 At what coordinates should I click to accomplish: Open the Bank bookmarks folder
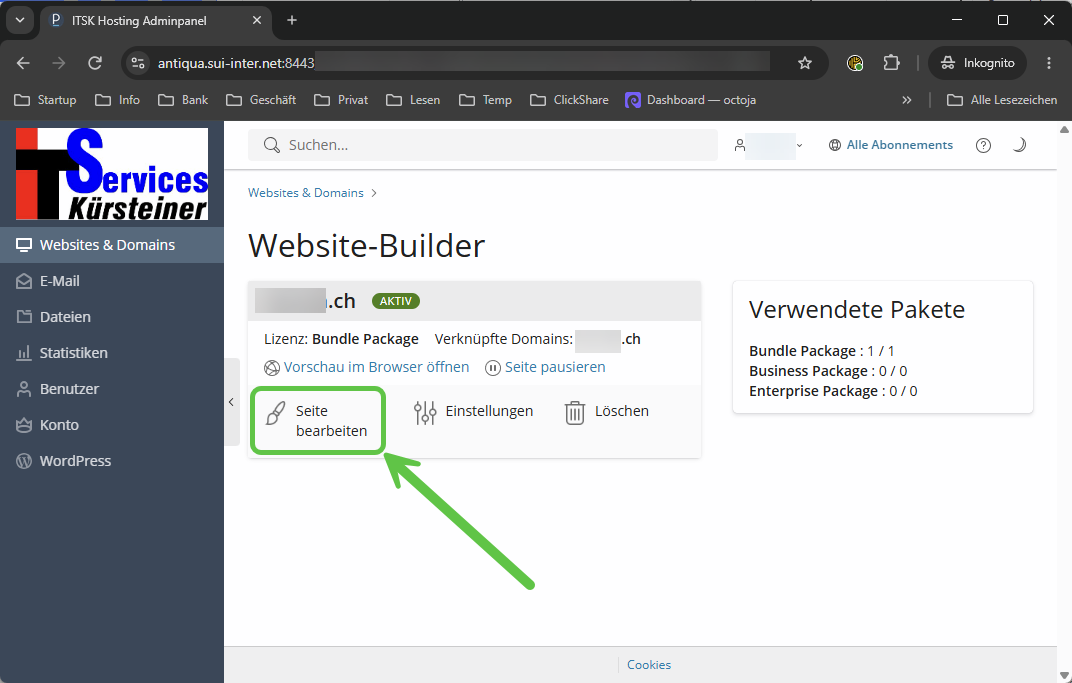(x=183, y=100)
